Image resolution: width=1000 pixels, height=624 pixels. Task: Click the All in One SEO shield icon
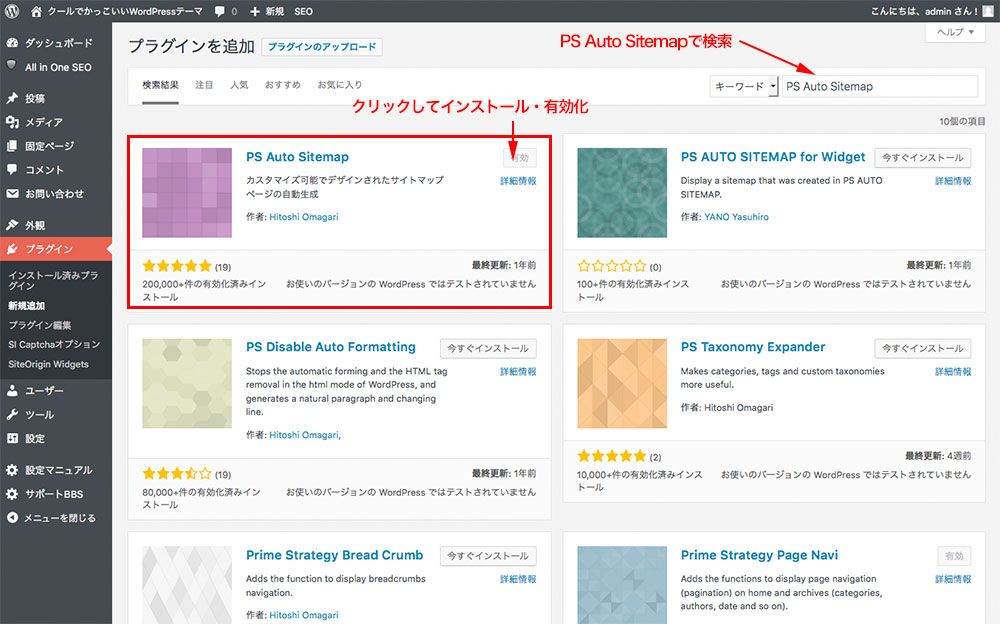[11, 66]
